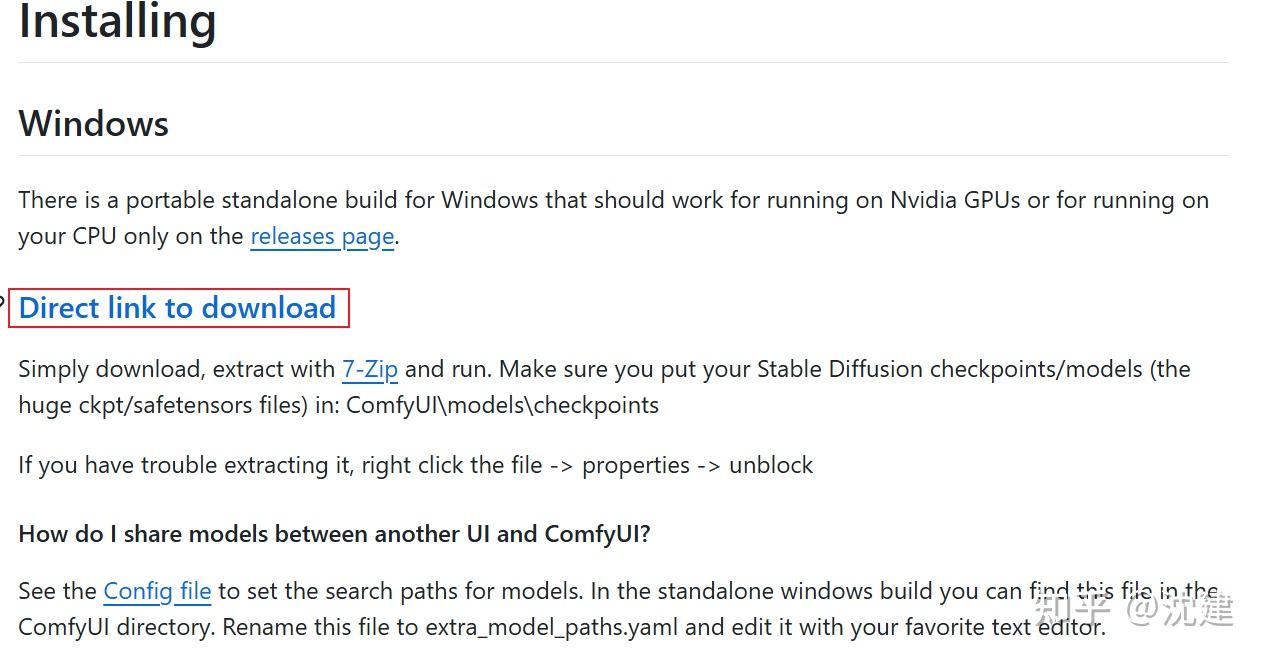Open the releases page link
This screenshot has width=1266, height=660.
click(x=321, y=237)
